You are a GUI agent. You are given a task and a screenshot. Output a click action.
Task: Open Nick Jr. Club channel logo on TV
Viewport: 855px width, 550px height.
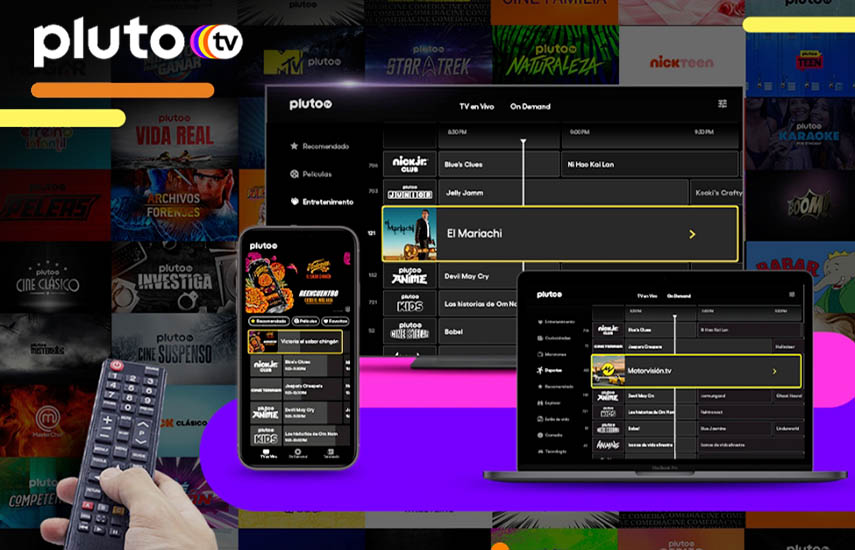pyautogui.click(x=410, y=164)
